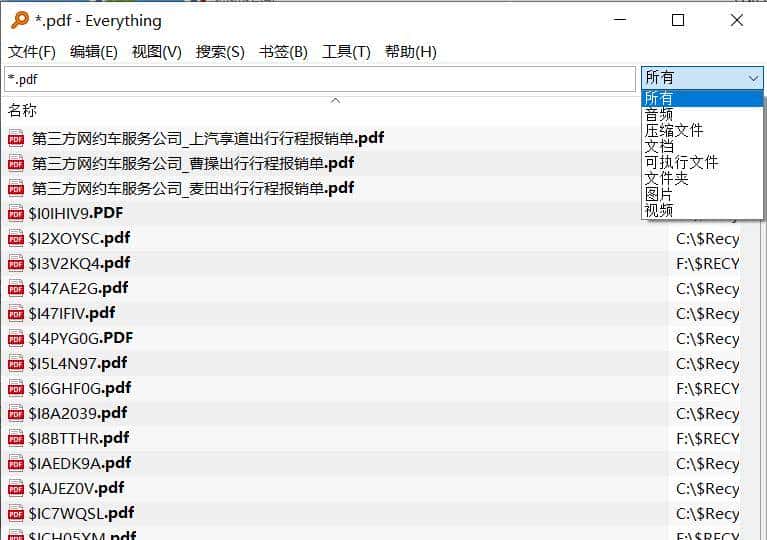767x540 pixels.
Task: Select file name $I0IHIV9.PDF
Action: click(x=76, y=213)
